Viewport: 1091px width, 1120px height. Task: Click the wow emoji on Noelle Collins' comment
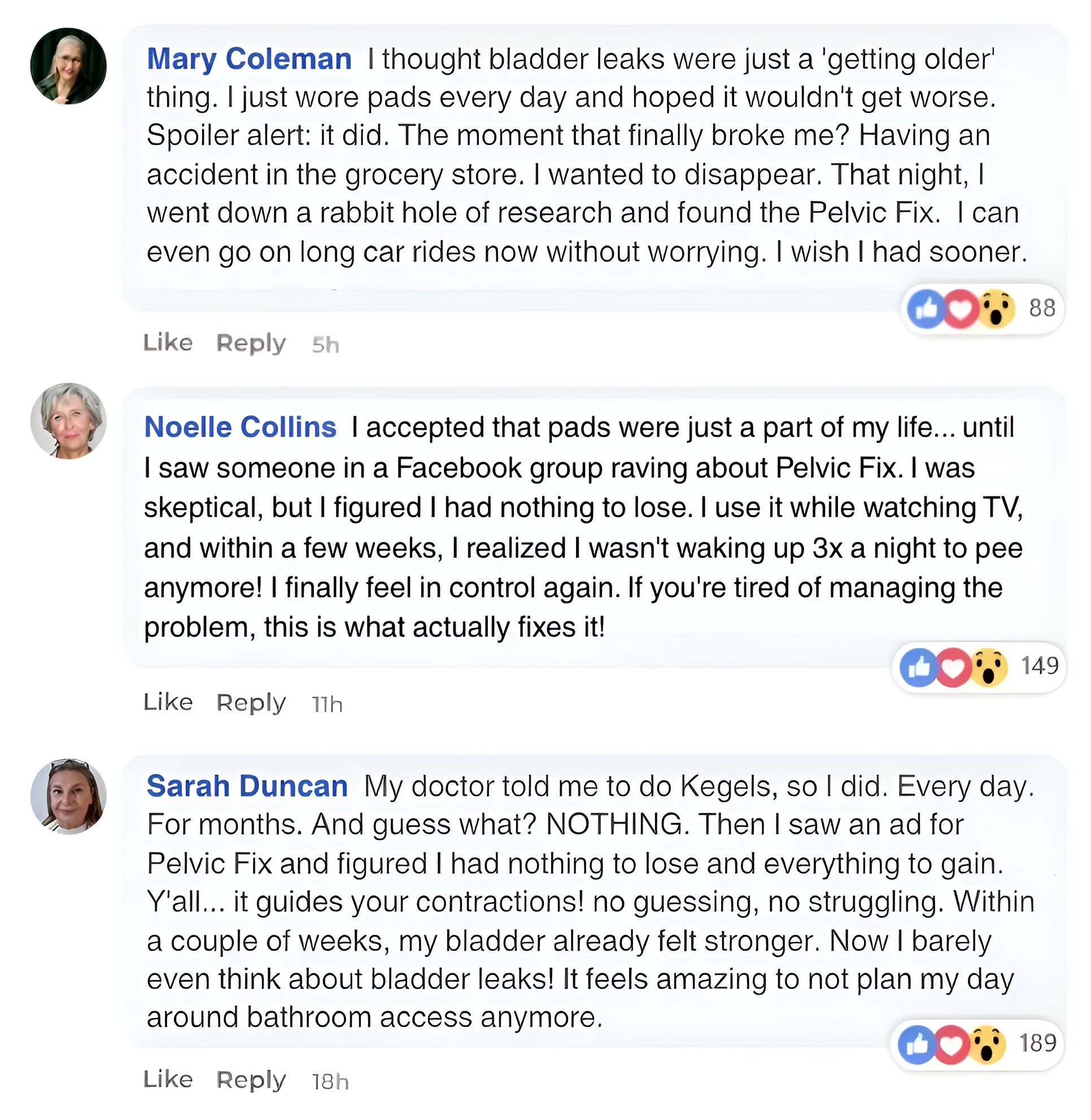coord(989,667)
